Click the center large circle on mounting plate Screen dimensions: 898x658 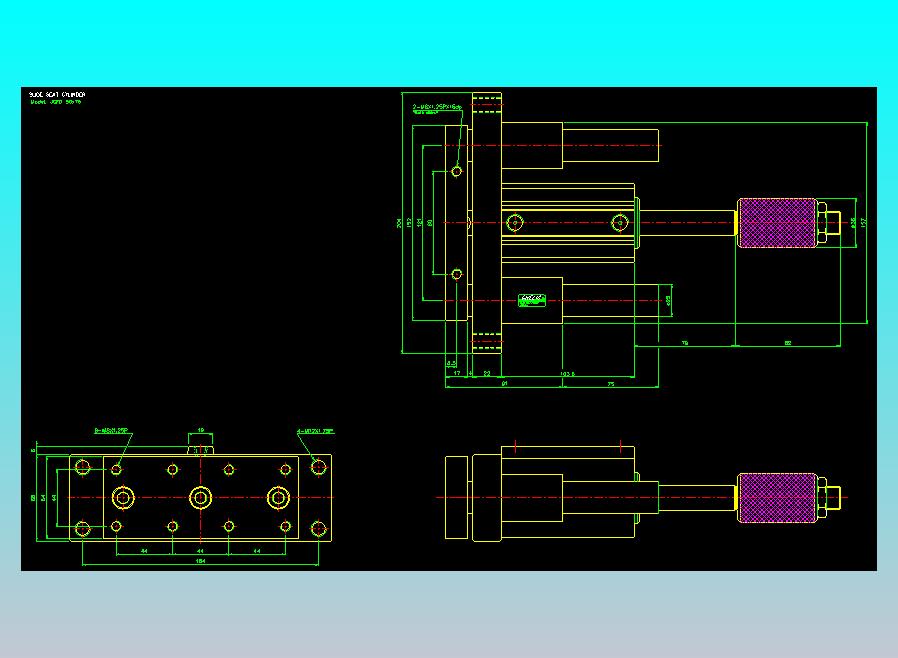pyautogui.click(x=200, y=498)
